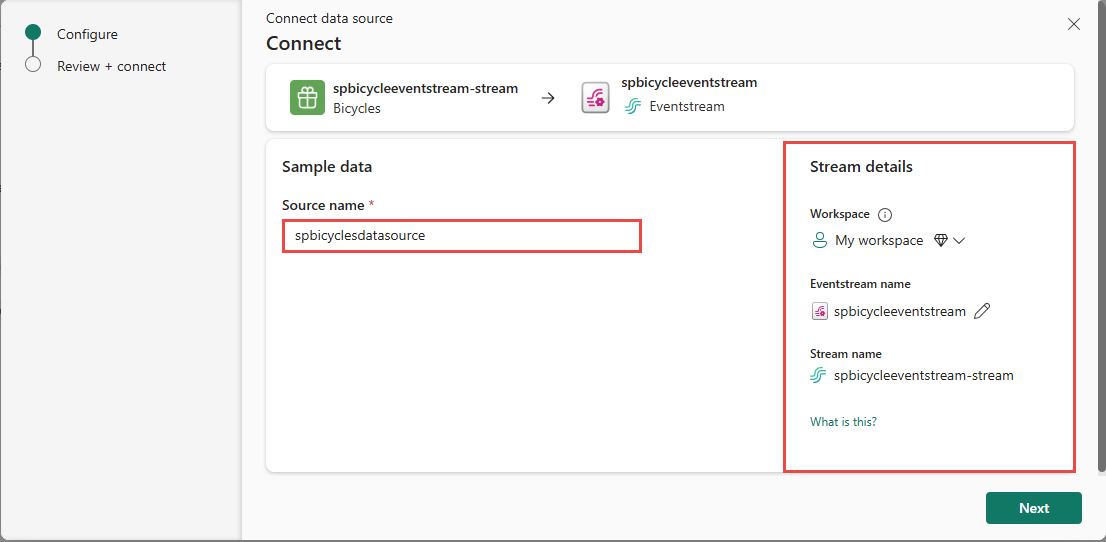1106x542 pixels.
Task: Close the Connect data source dialog
Action: point(1074,24)
